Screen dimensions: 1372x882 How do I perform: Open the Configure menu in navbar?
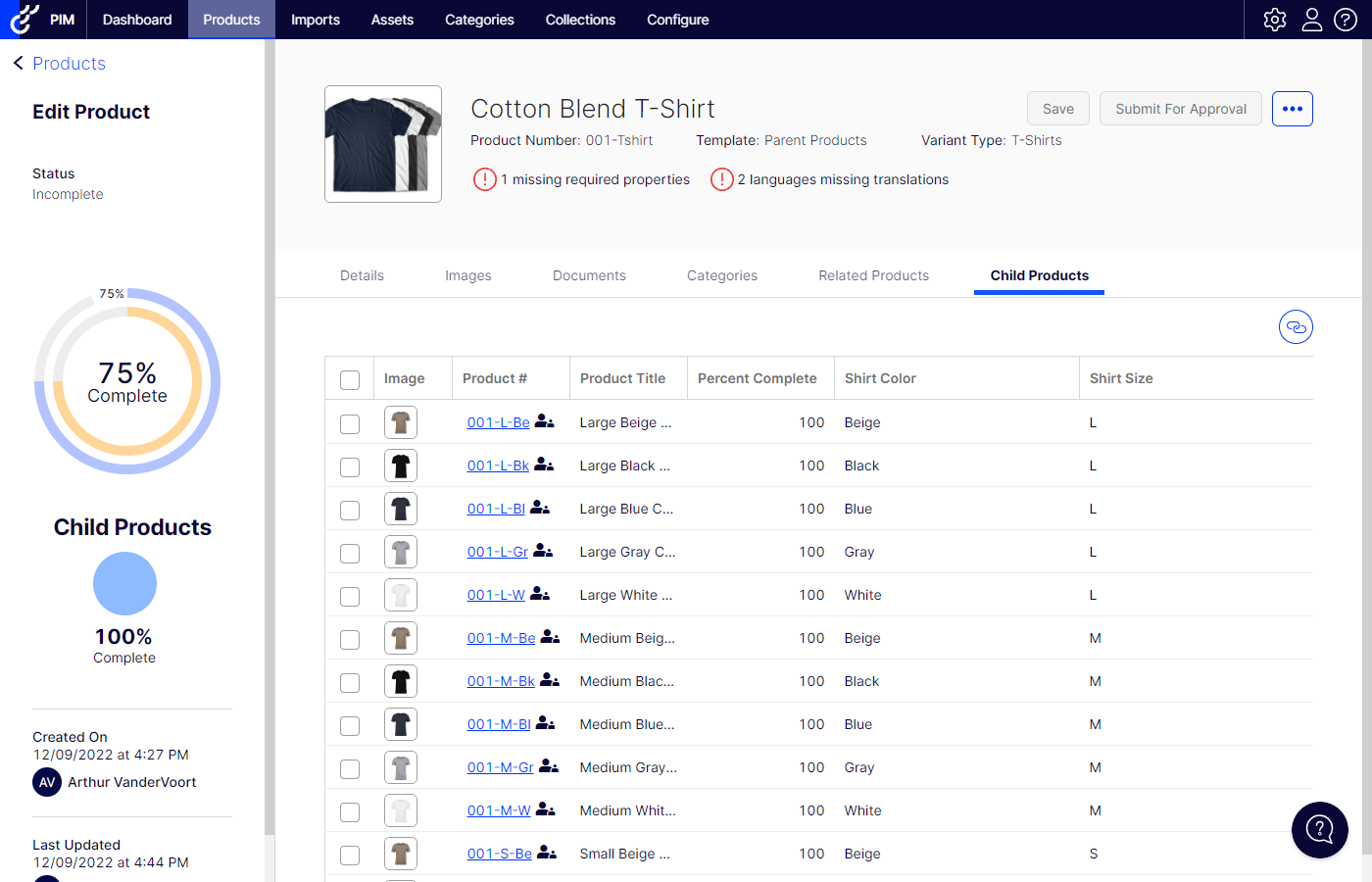click(x=677, y=20)
